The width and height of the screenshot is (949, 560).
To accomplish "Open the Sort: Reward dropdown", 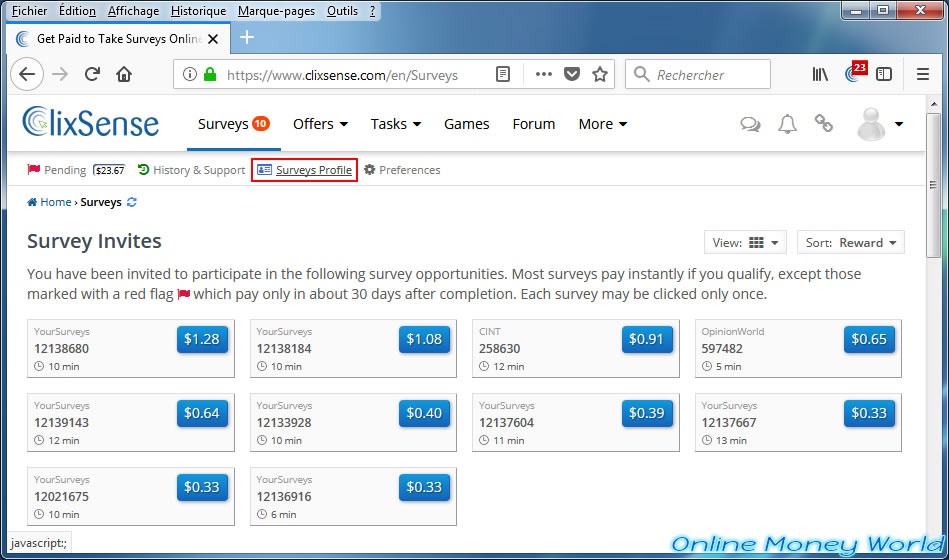I will point(850,242).
